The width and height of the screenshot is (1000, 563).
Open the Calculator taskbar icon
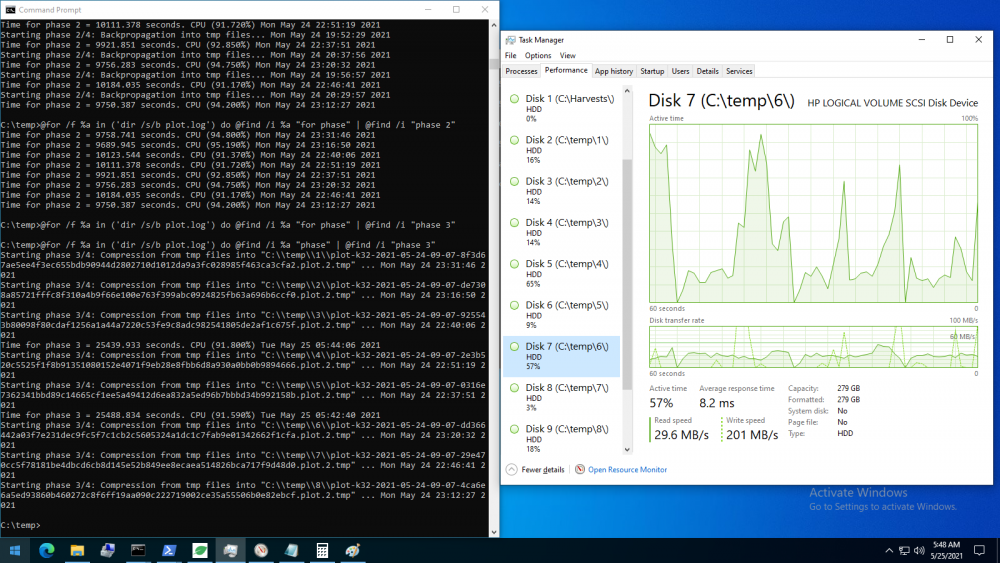322,550
